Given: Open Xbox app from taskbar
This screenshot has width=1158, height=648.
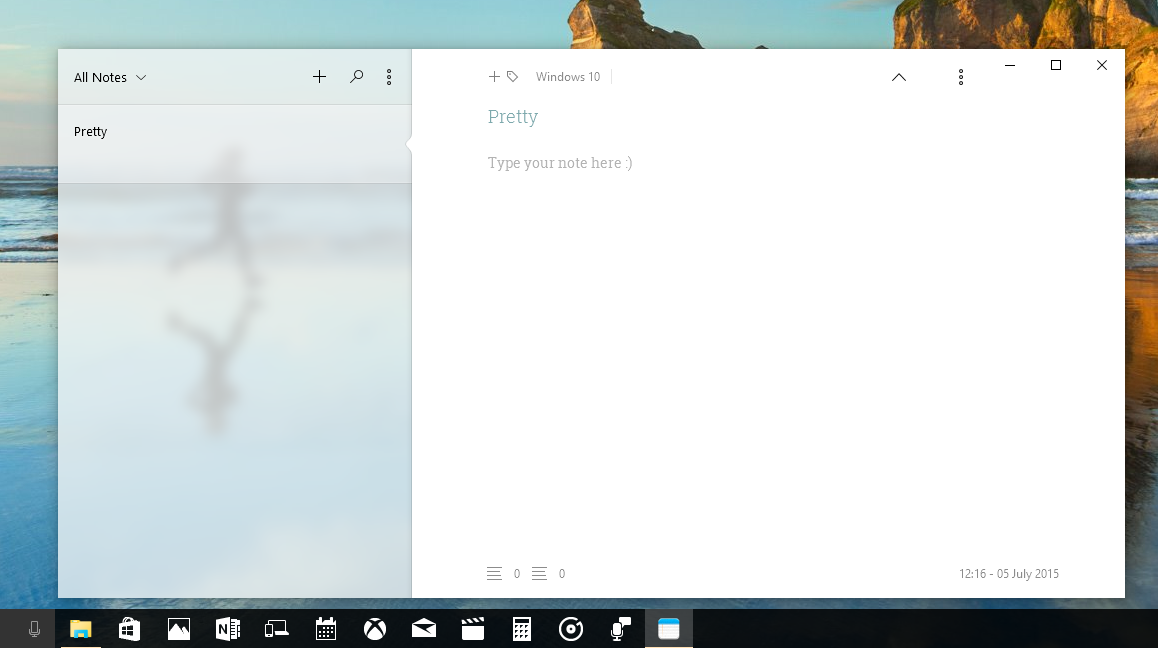Looking at the screenshot, I should (374, 629).
